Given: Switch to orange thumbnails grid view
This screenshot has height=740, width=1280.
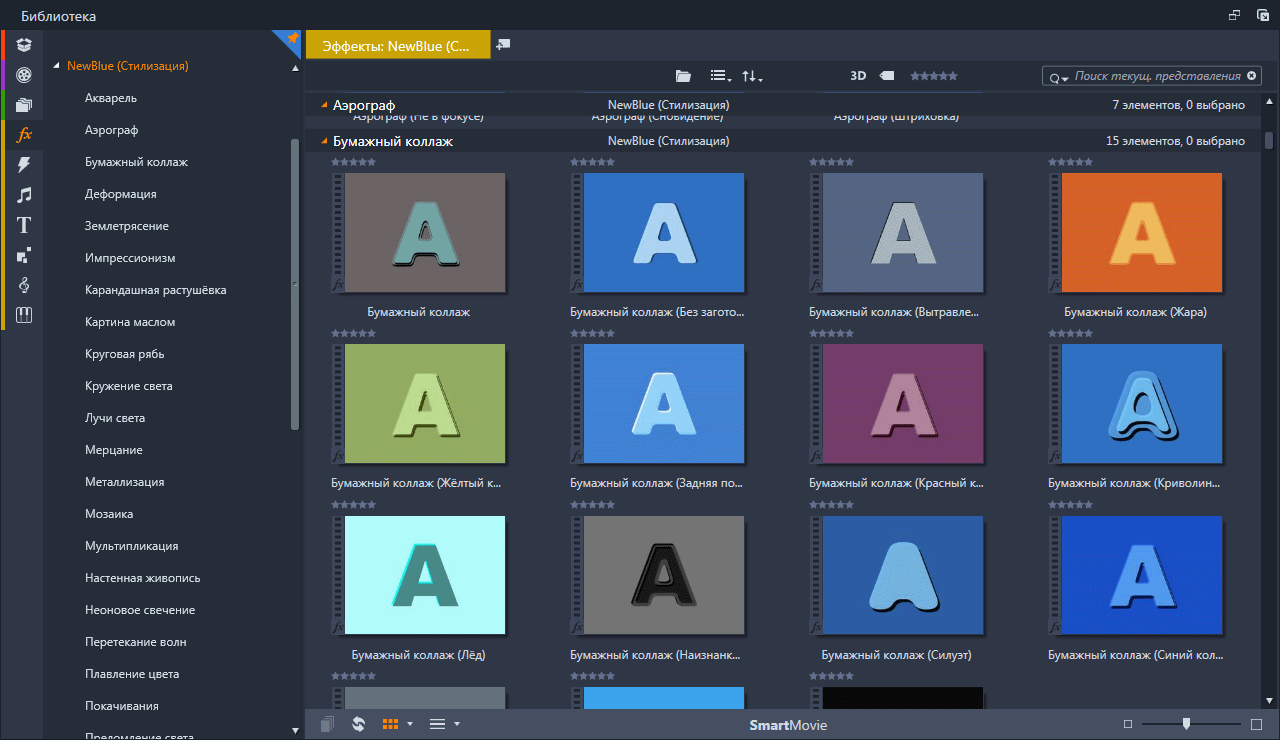Looking at the screenshot, I should click(391, 724).
